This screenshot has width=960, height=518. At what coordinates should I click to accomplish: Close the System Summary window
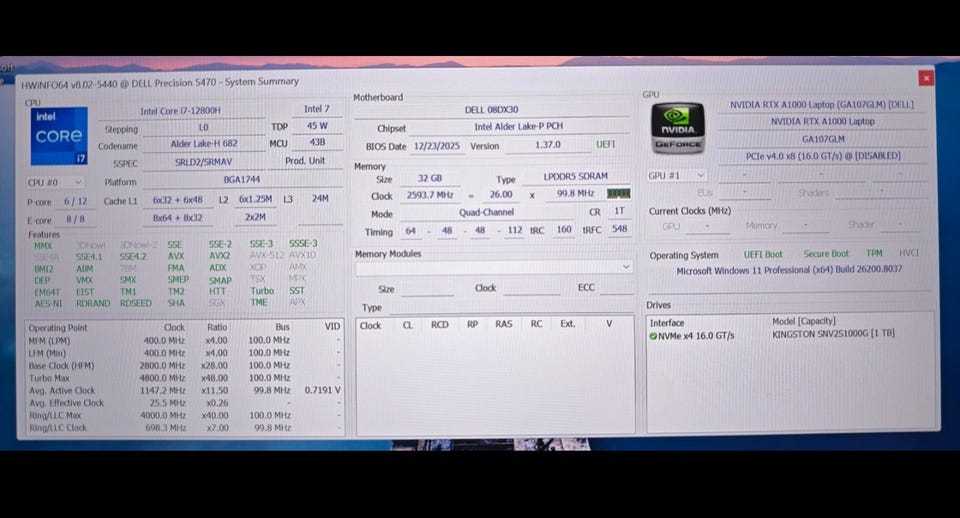[x=926, y=78]
